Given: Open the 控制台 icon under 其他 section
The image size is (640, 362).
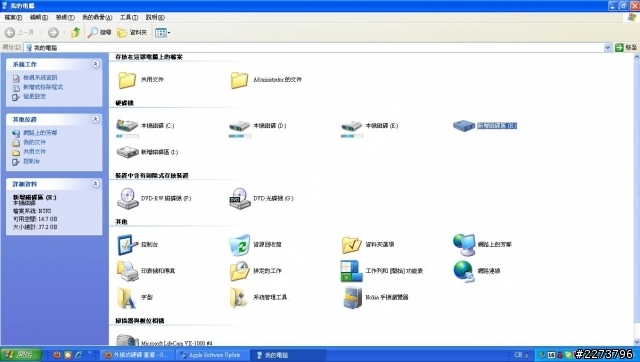Looking at the screenshot, I should (x=127, y=244).
